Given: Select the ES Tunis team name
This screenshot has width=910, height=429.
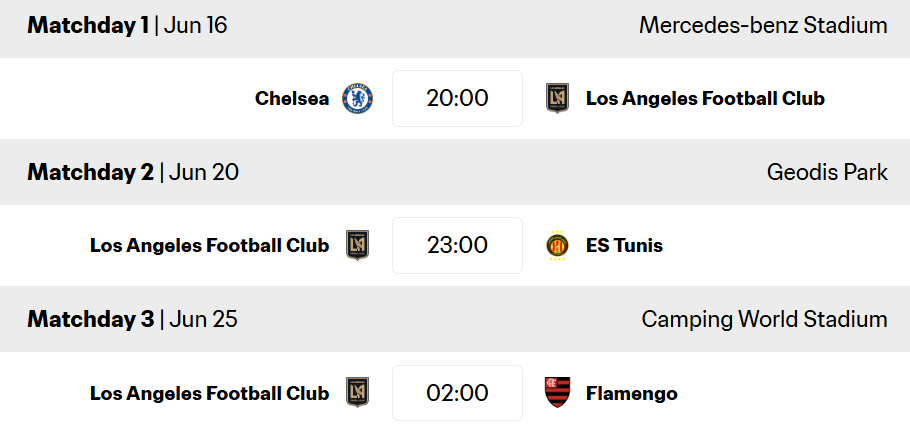Looking at the screenshot, I should [624, 246].
